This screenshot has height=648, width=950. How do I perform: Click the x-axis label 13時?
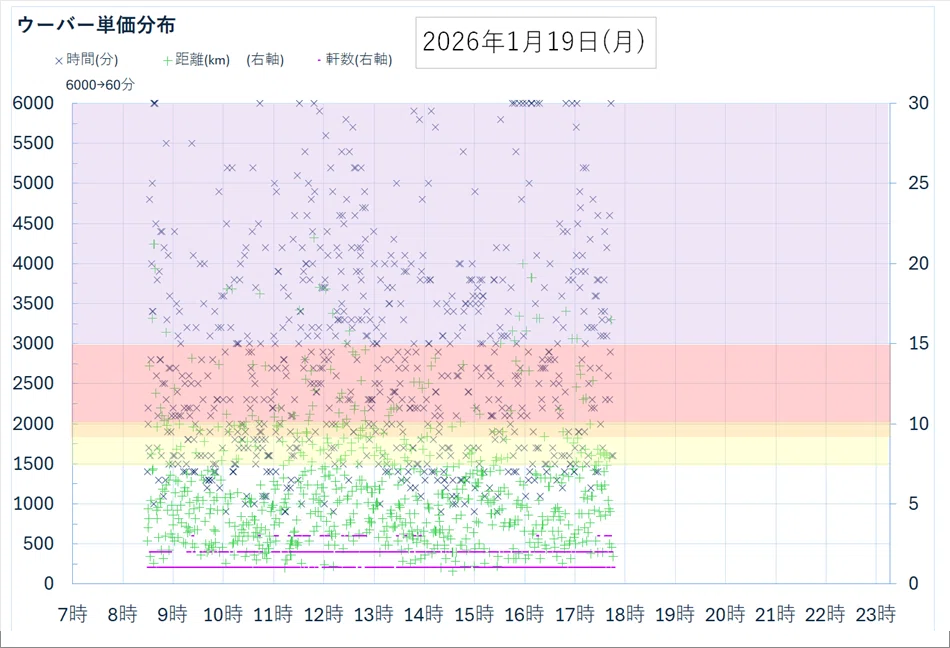pos(374,615)
